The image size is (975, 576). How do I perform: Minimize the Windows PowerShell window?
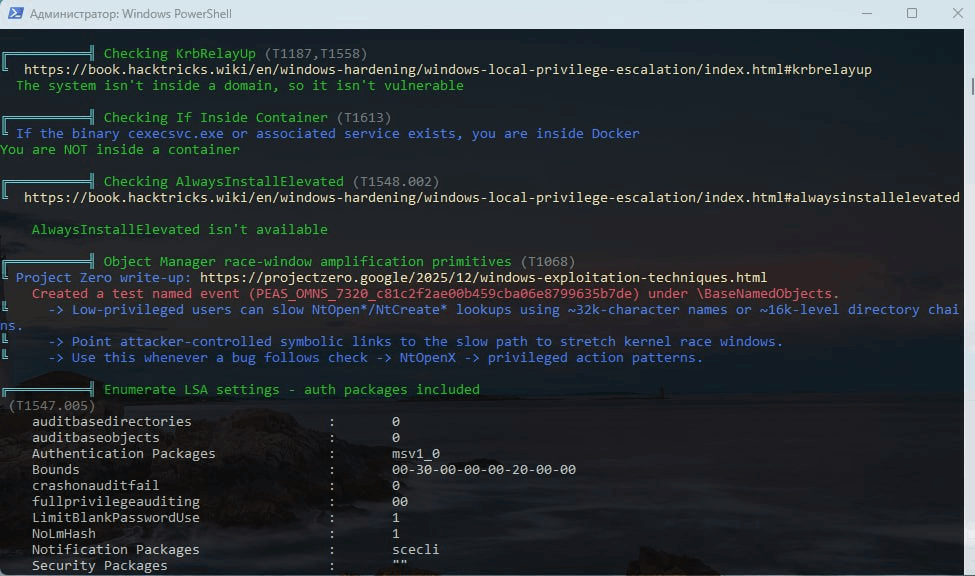866,13
